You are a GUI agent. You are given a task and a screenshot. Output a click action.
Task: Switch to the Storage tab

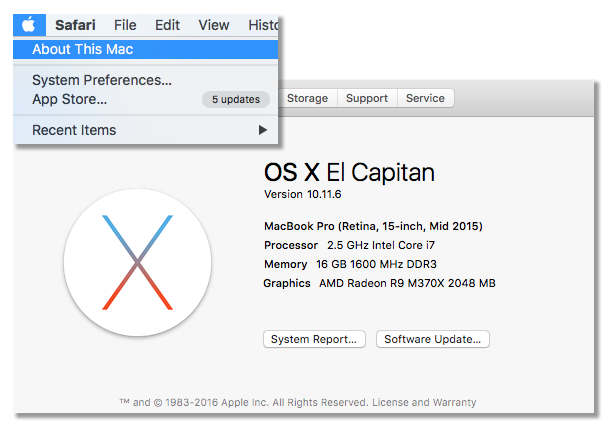(307, 98)
